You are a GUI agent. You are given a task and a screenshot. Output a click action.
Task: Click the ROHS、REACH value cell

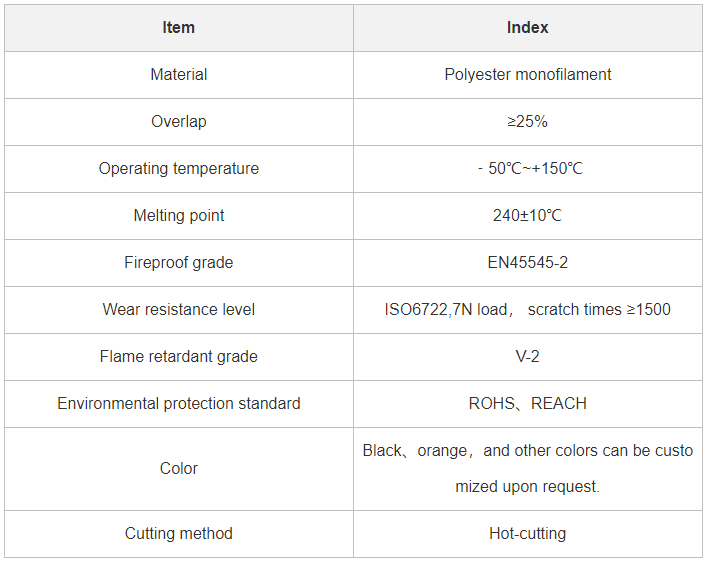(528, 404)
